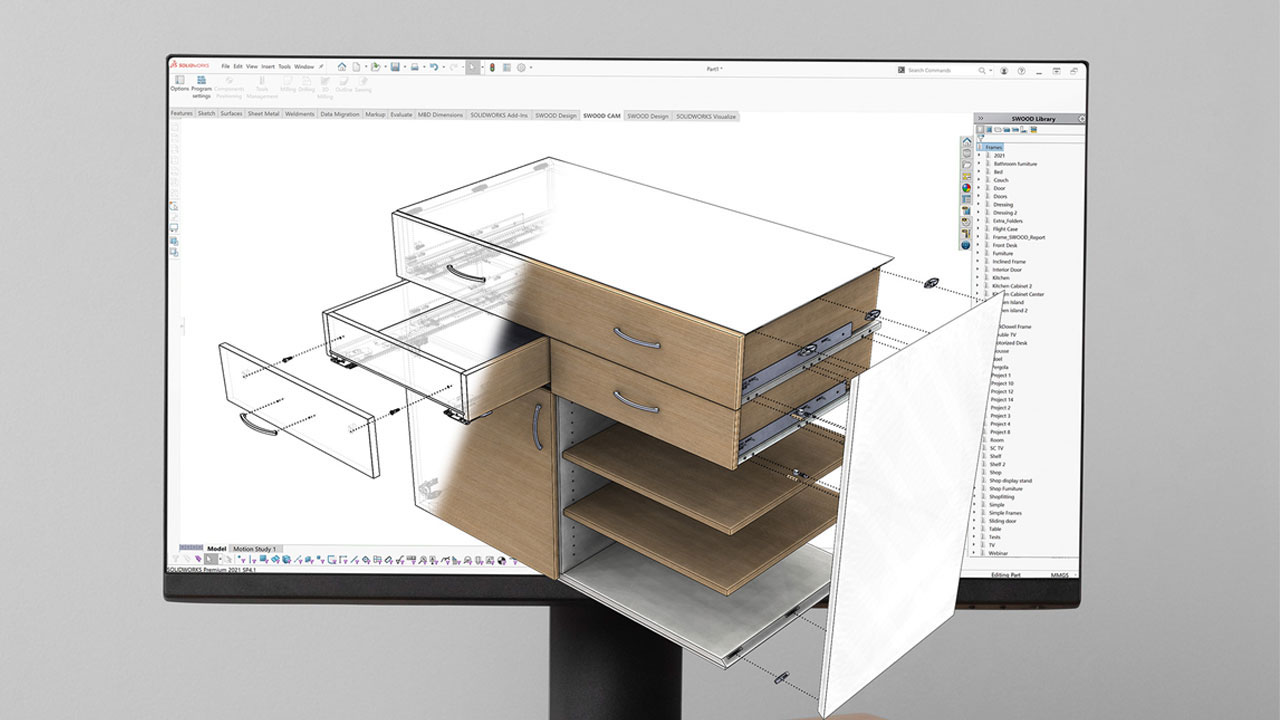Open the Search Commands dropdown arrow
This screenshot has height=720, width=1280.
click(x=991, y=71)
